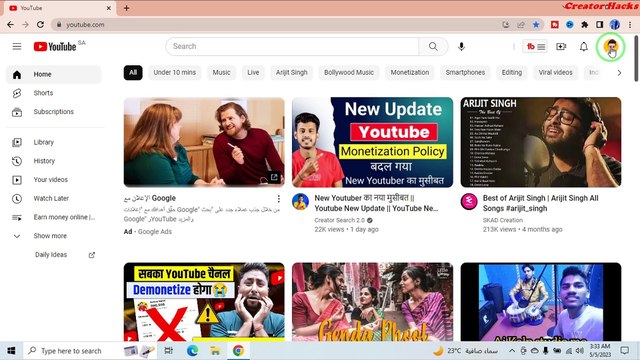The height and width of the screenshot is (360, 640).
Task: Open Chrome profile avatar in toolbar
Action: pyautogui.click(x=615, y=25)
